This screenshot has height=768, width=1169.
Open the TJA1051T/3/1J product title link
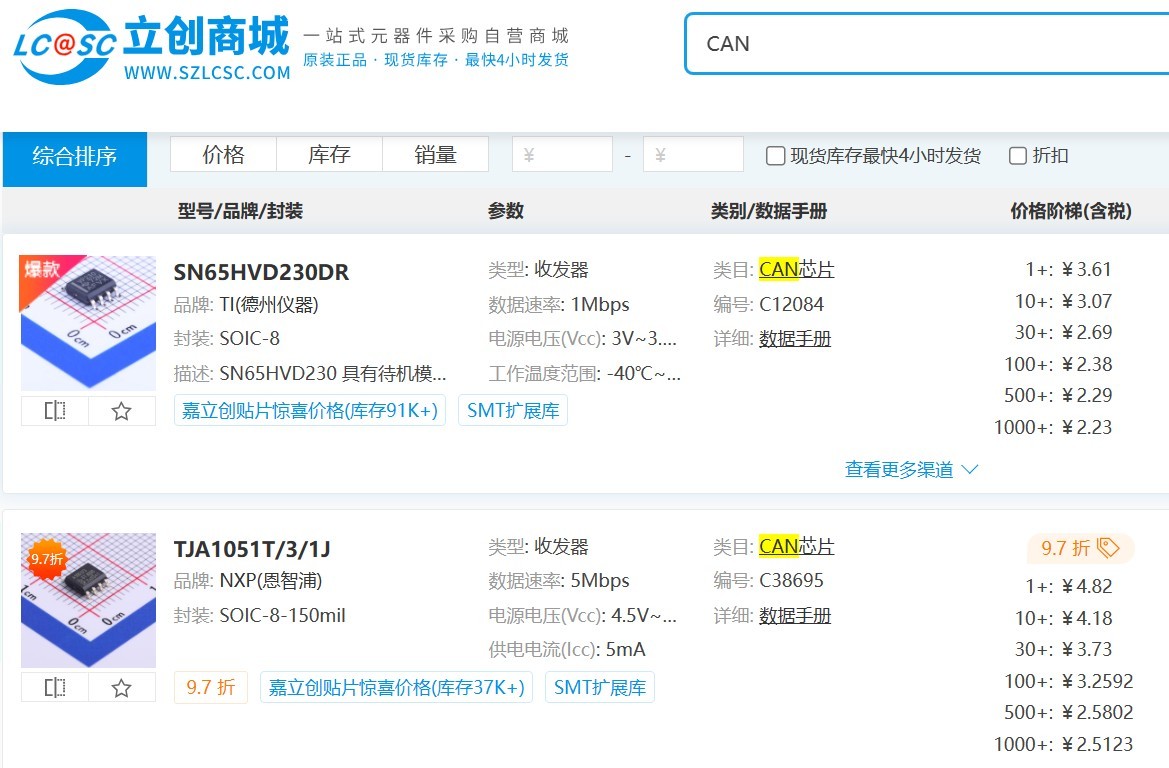[x=252, y=550]
